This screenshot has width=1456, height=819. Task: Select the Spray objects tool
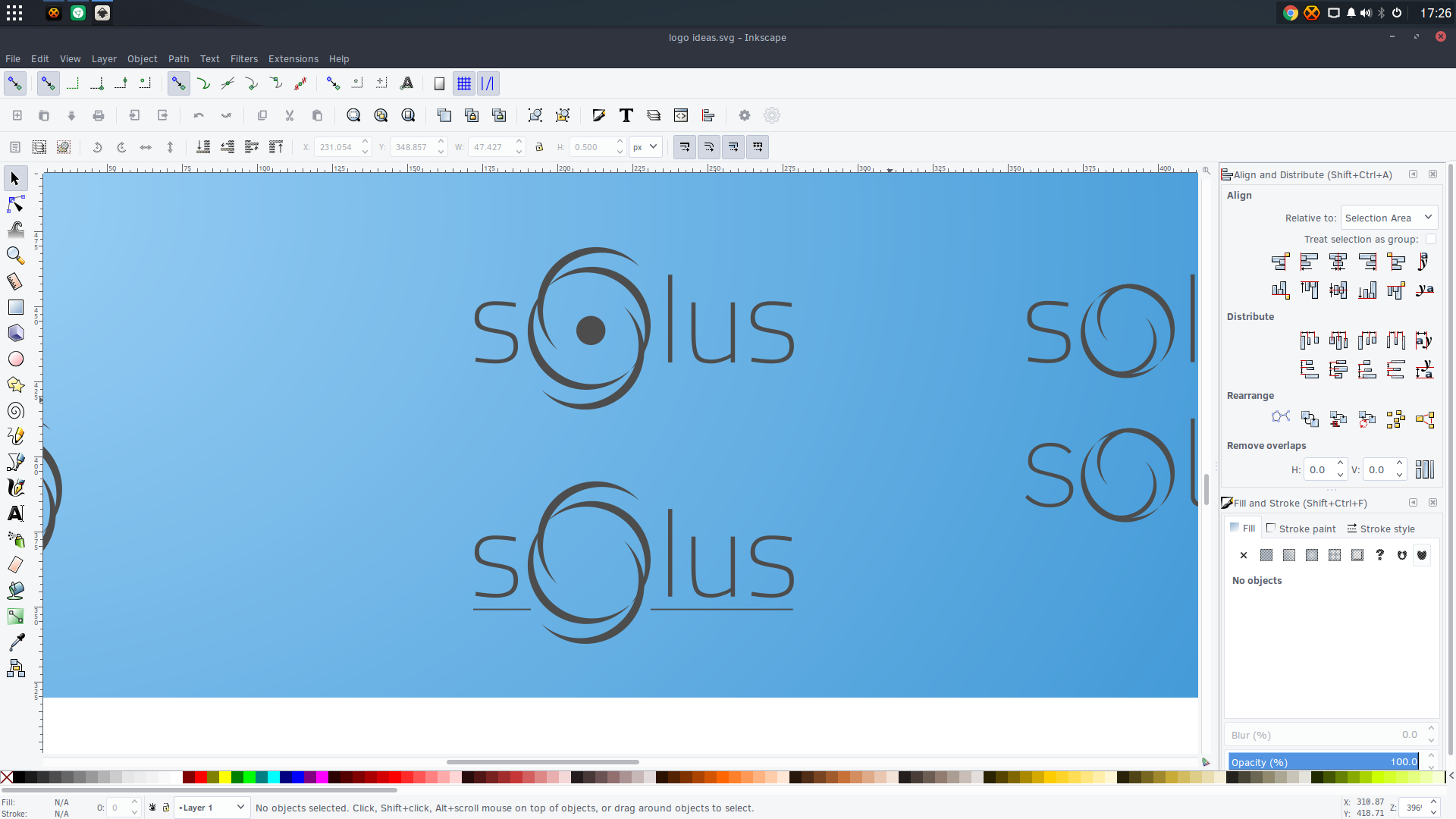pos(15,539)
